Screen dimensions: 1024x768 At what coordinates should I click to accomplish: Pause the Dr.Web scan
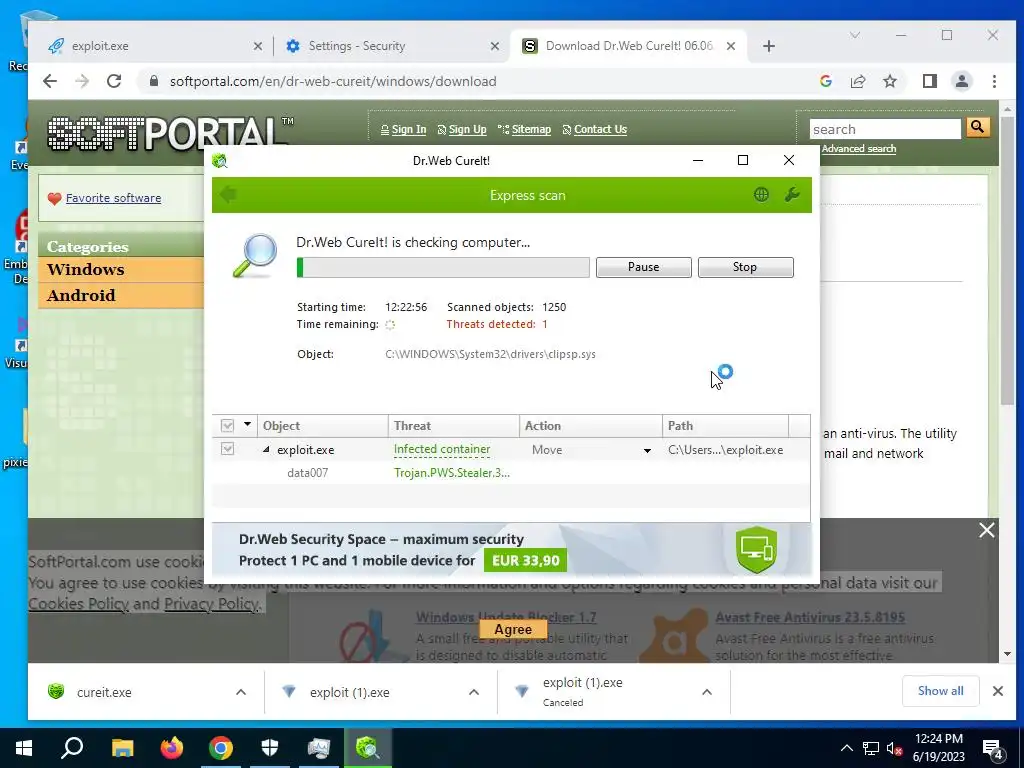pyautogui.click(x=643, y=267)
